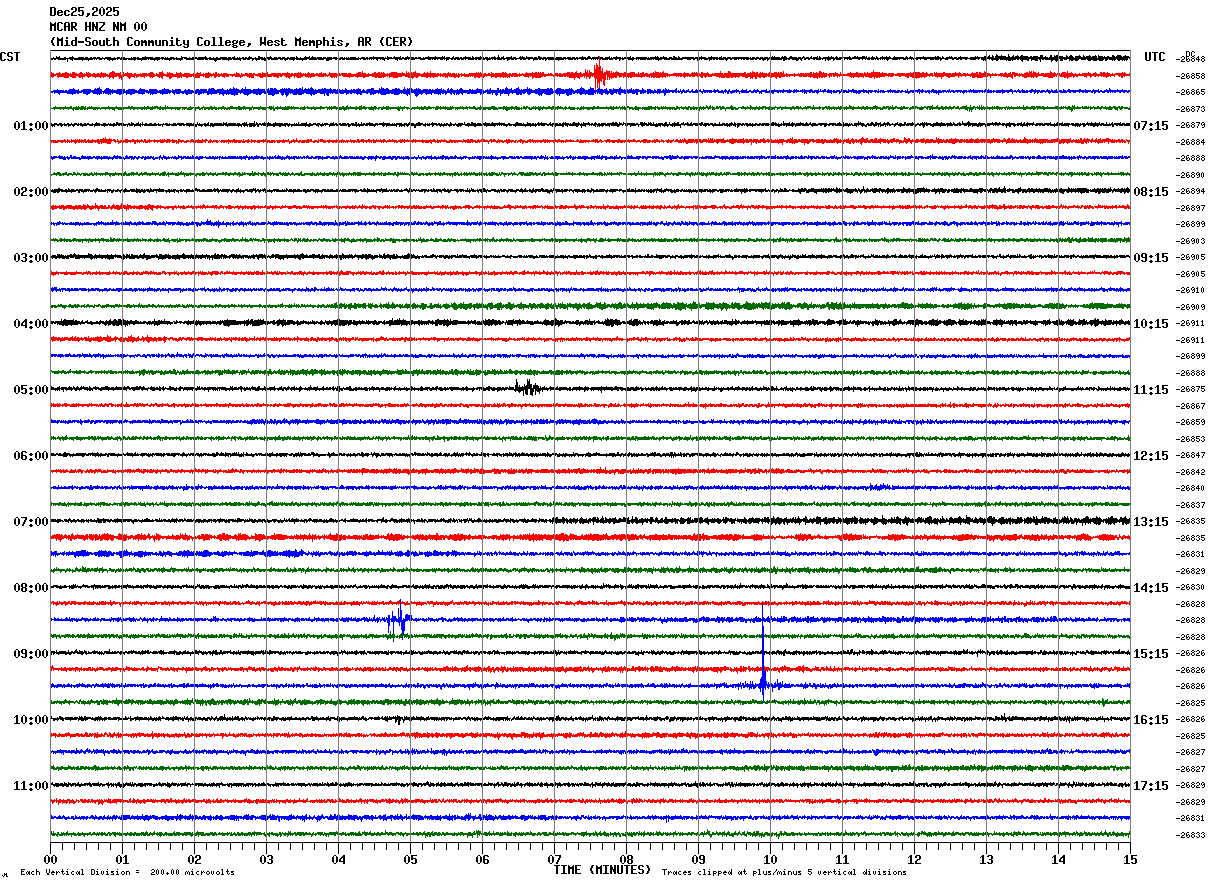The height and width of the screenshot is (886, 1210).
Task: Select the 10:00 CST row label
Action: 30,720
